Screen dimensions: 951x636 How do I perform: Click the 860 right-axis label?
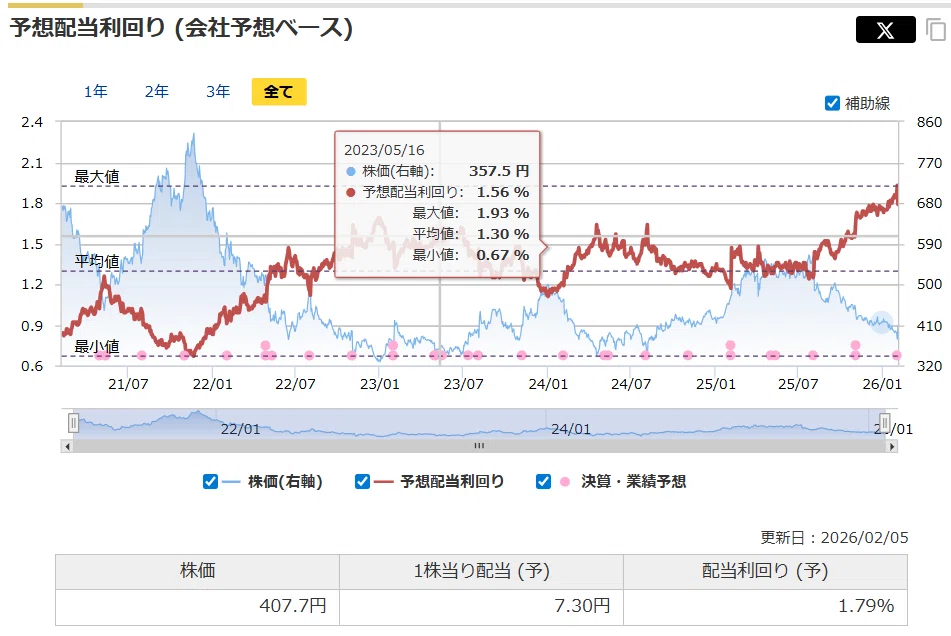coord(929,122)
